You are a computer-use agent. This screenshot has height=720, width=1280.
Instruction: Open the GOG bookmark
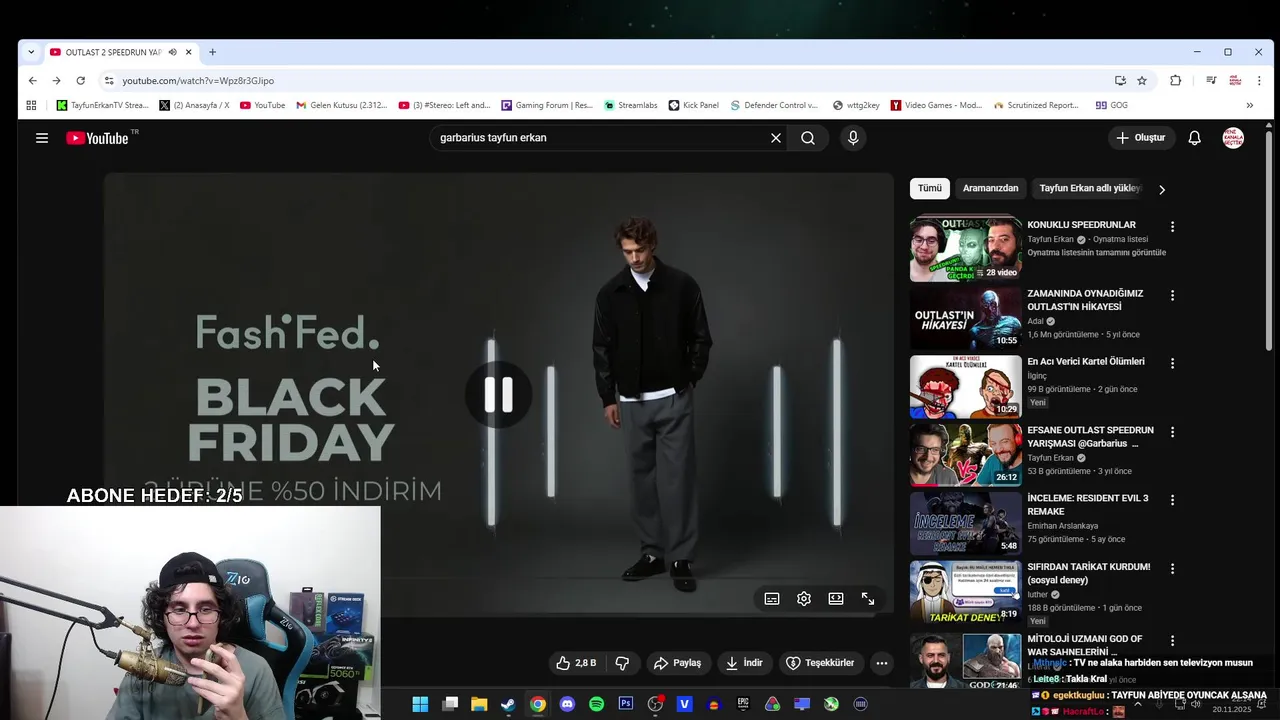point(1111,105)
